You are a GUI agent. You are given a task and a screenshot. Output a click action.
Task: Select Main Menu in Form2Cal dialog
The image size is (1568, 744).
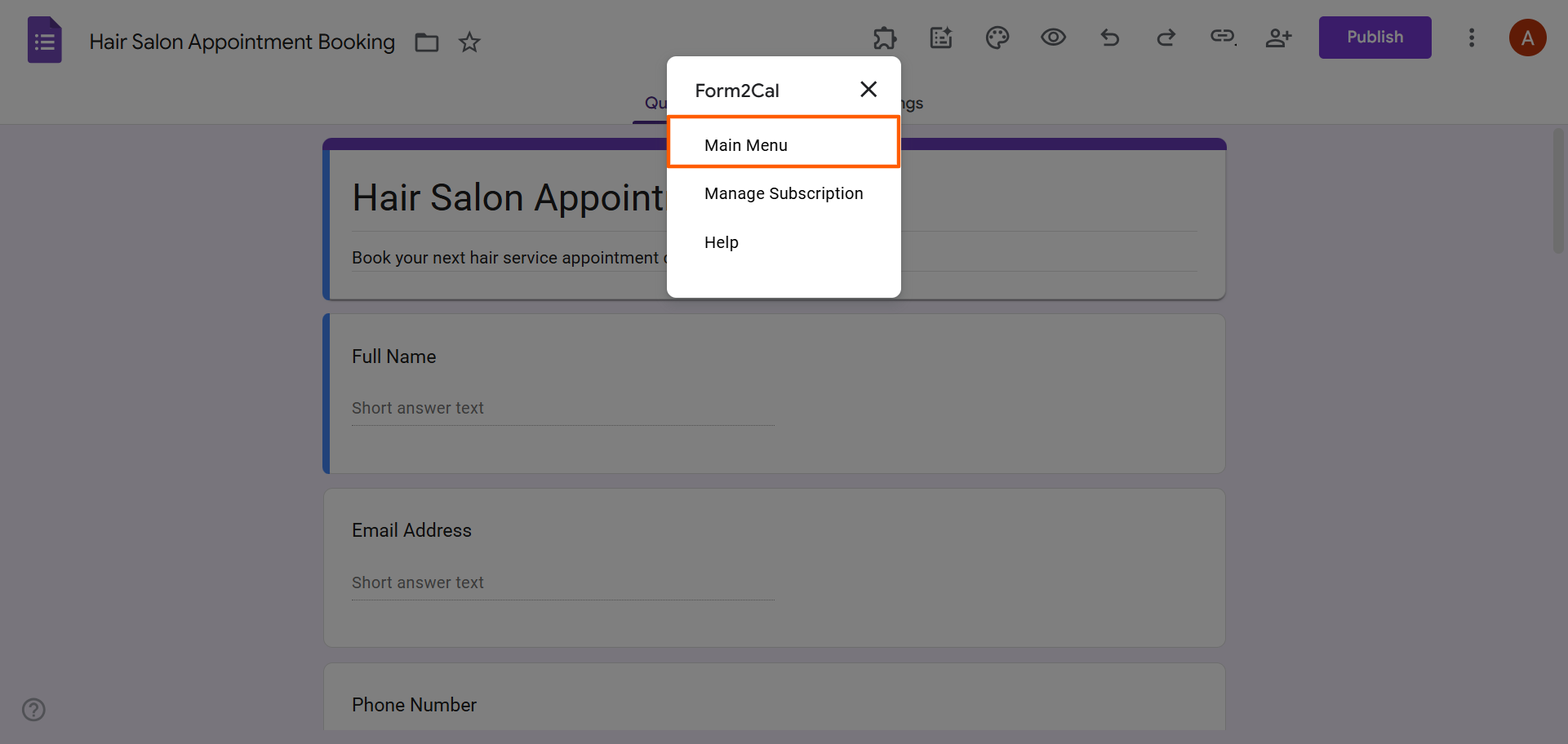click(x=745, y=144)
